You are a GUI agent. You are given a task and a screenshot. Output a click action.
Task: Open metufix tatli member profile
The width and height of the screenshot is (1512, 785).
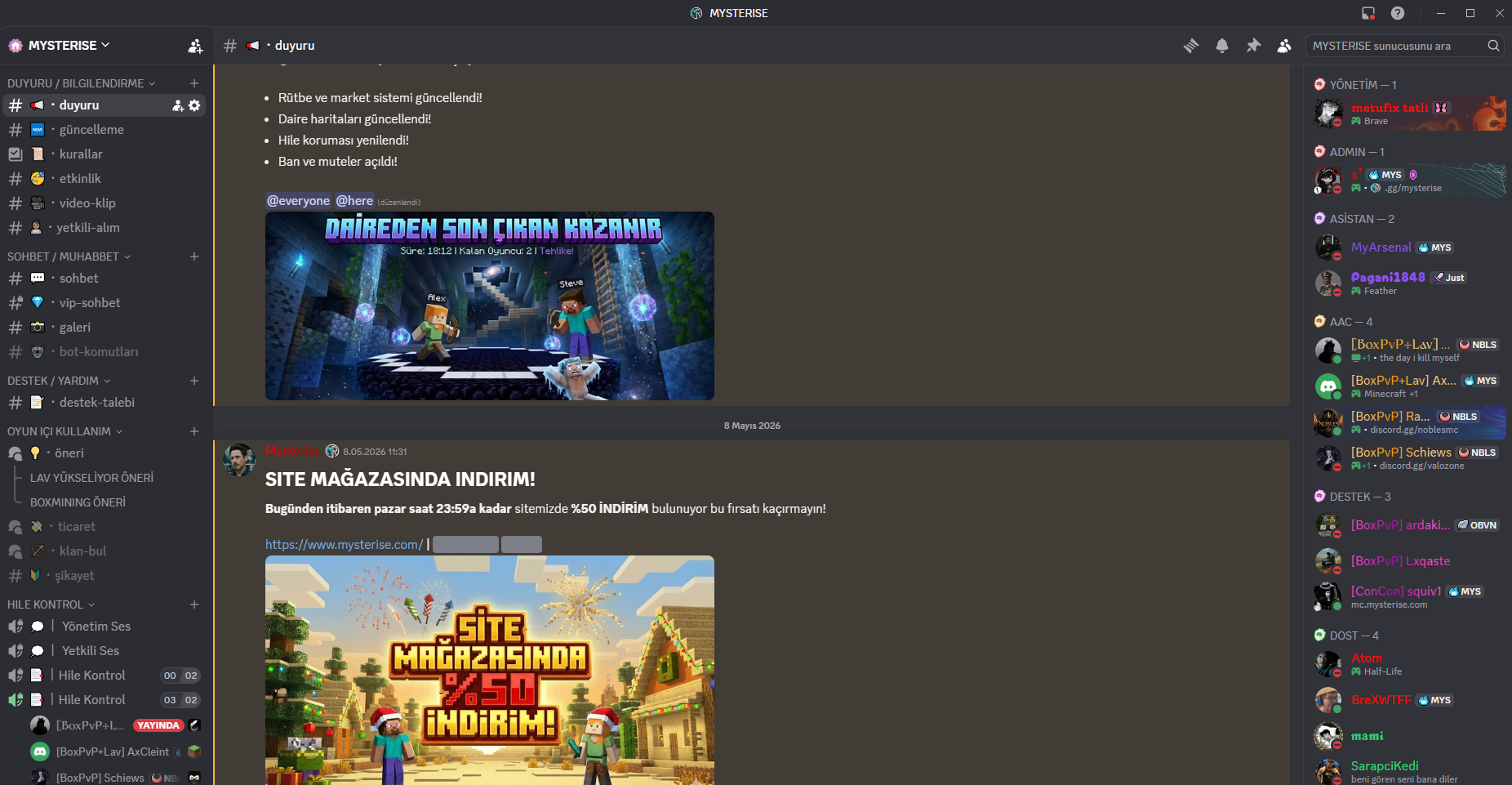click(x=1410, y=114)
